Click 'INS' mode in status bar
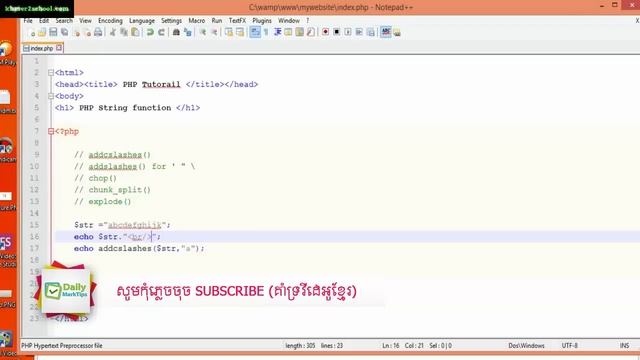Viewport: 640px width, 360px height. click(624, 346)
